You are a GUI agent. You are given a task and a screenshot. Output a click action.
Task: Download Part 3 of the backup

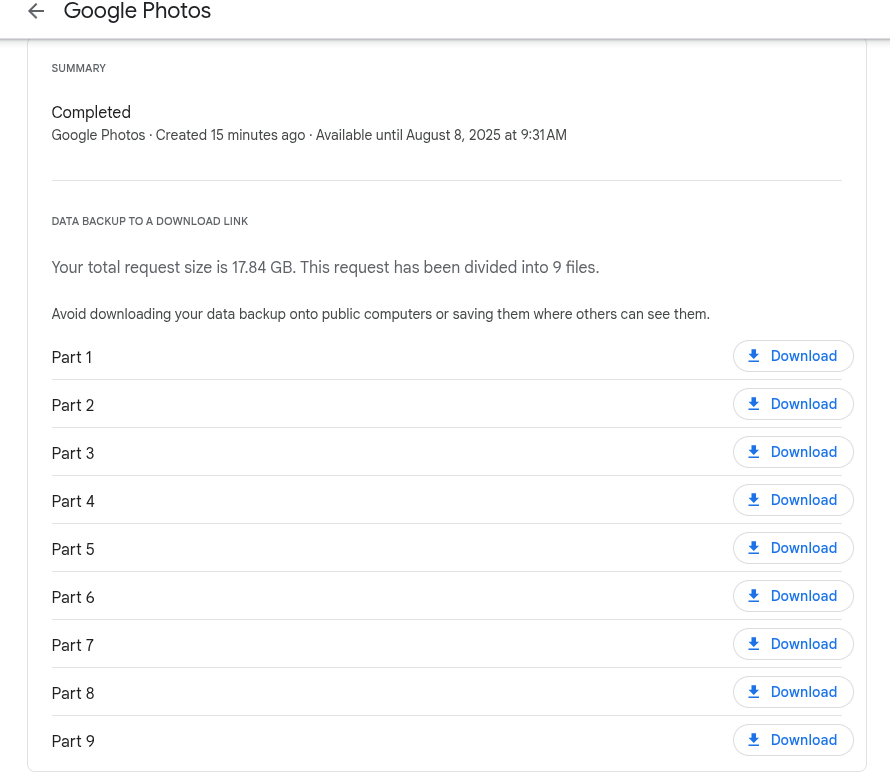793,452
